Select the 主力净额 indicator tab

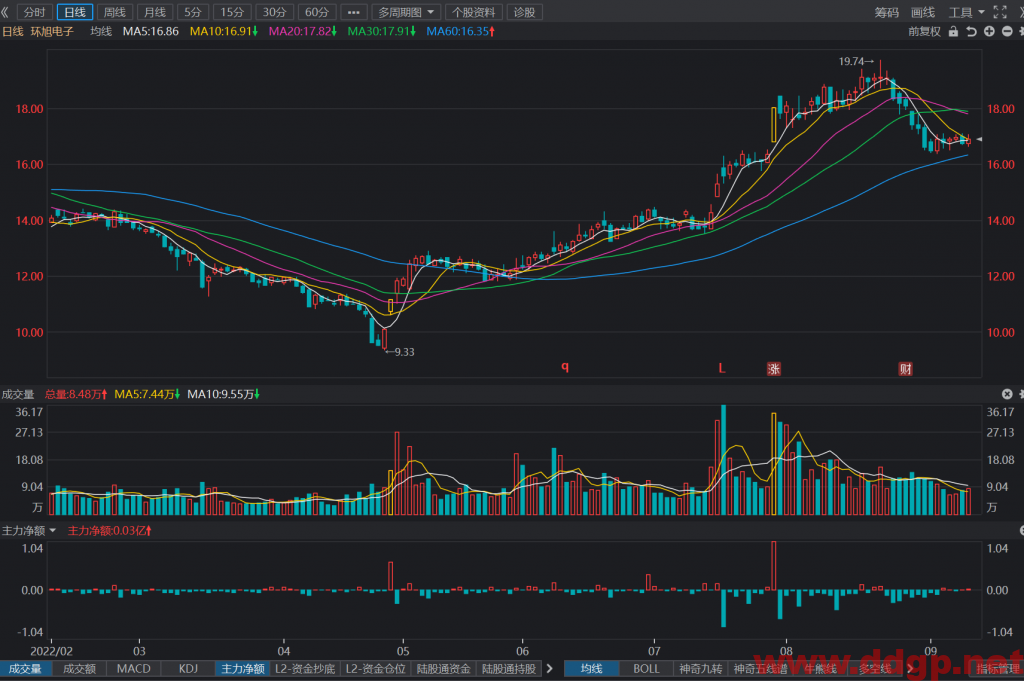click(x=243, y=669)
